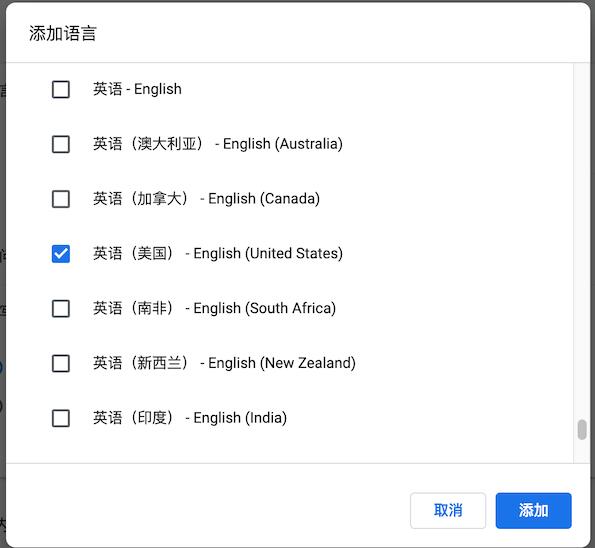Check the 英语 - English checkbox
The height and width of the screenshot is (548, 595).
coord(61,90)
